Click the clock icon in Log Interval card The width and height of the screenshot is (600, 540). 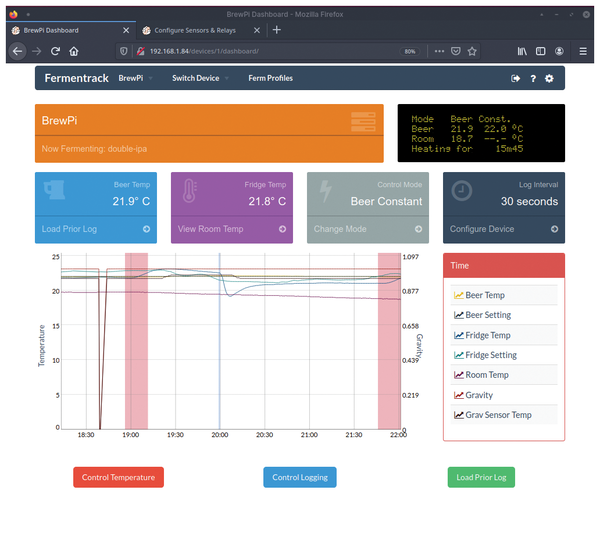point(461,191)
